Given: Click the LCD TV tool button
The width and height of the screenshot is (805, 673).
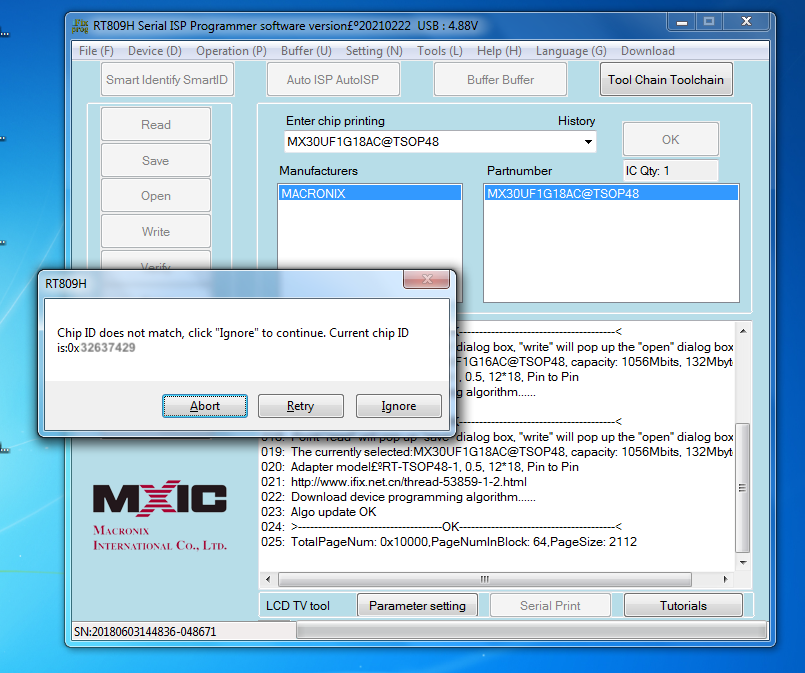Looking at the screenshot, I should 298,605.
